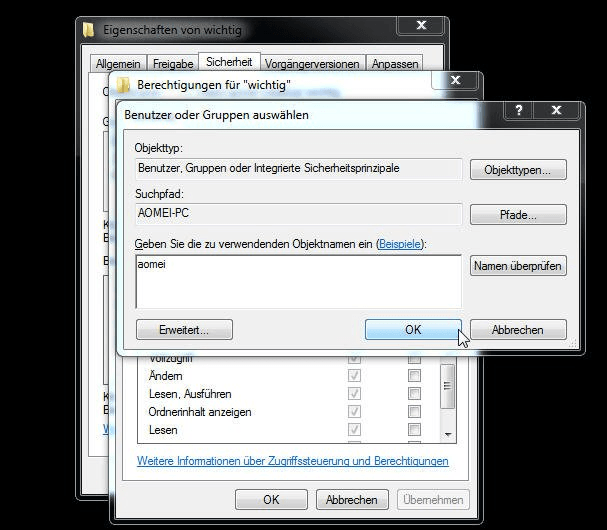Close the Eigenschaften von wichtig window
Screen dimensions: 607x530
pyautogui.click(x=421, y=26)
